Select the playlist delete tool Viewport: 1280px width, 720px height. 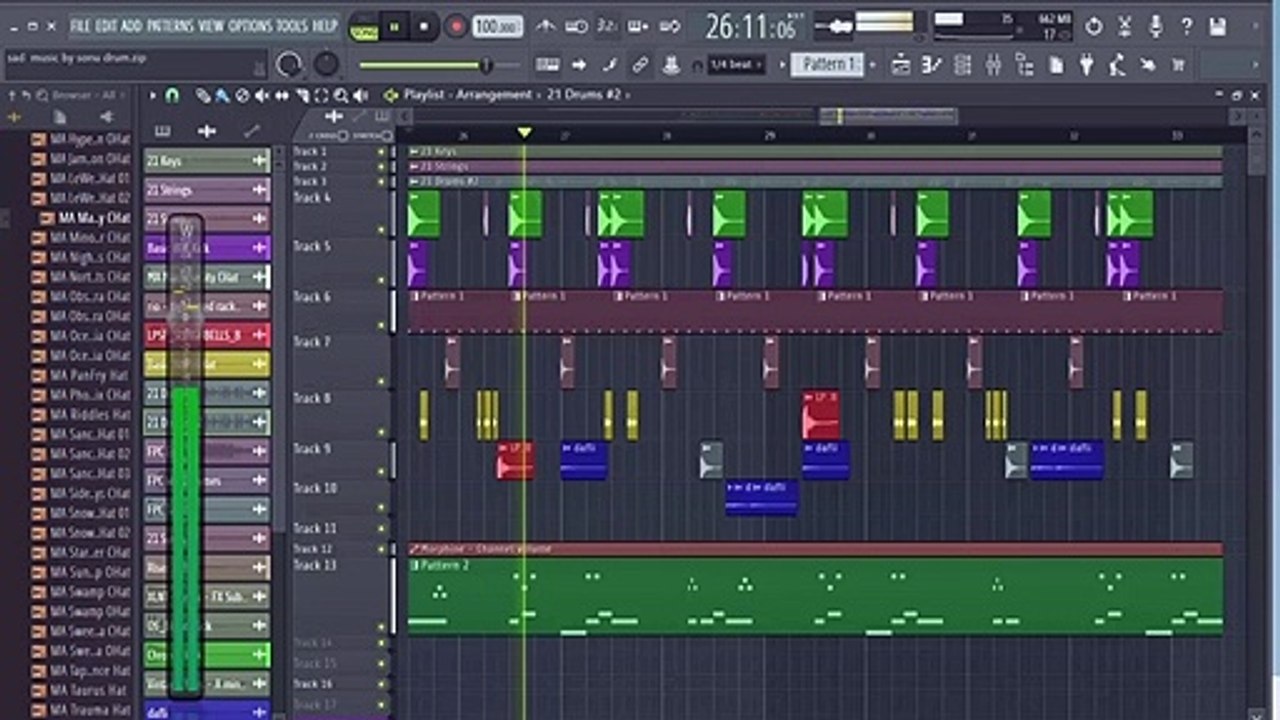242,96
